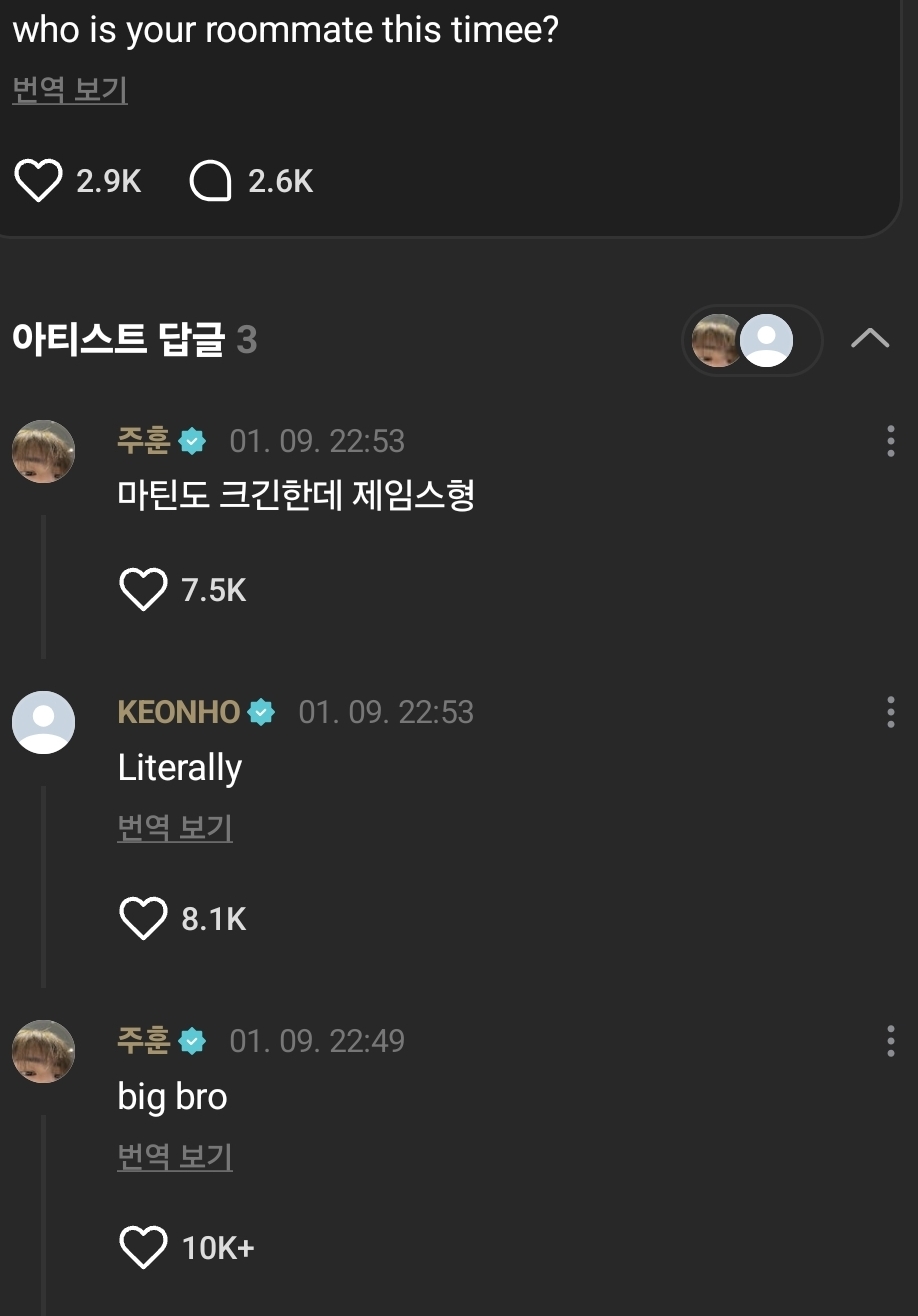Show translation under "big bro" reply
This screenshot has height=1316, width=918.
pos(175,1157)
